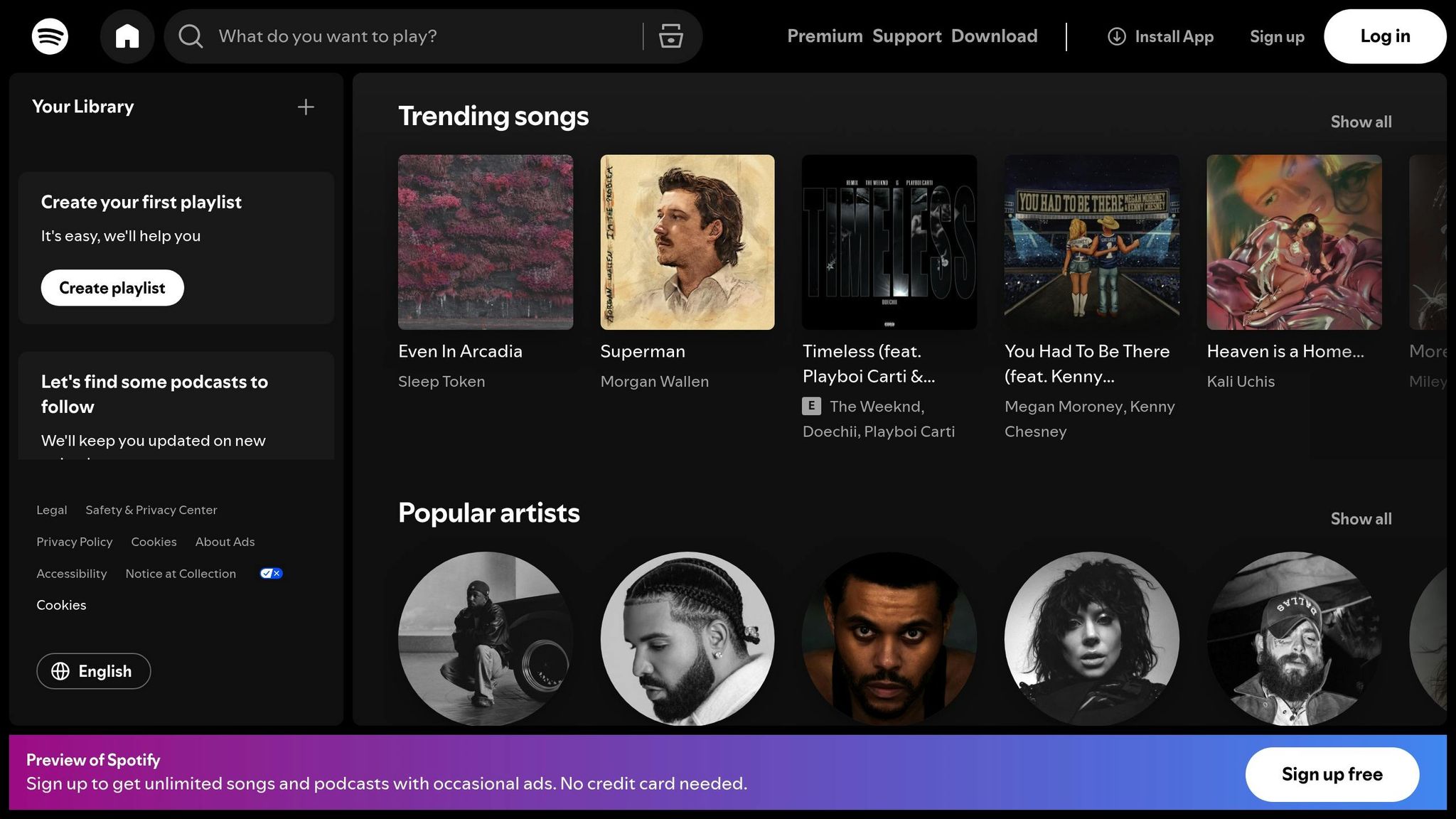Open the third popular artist portrait
This screenshot has height=819, width=1456.
pyautogui.click(x=889, y=638)
